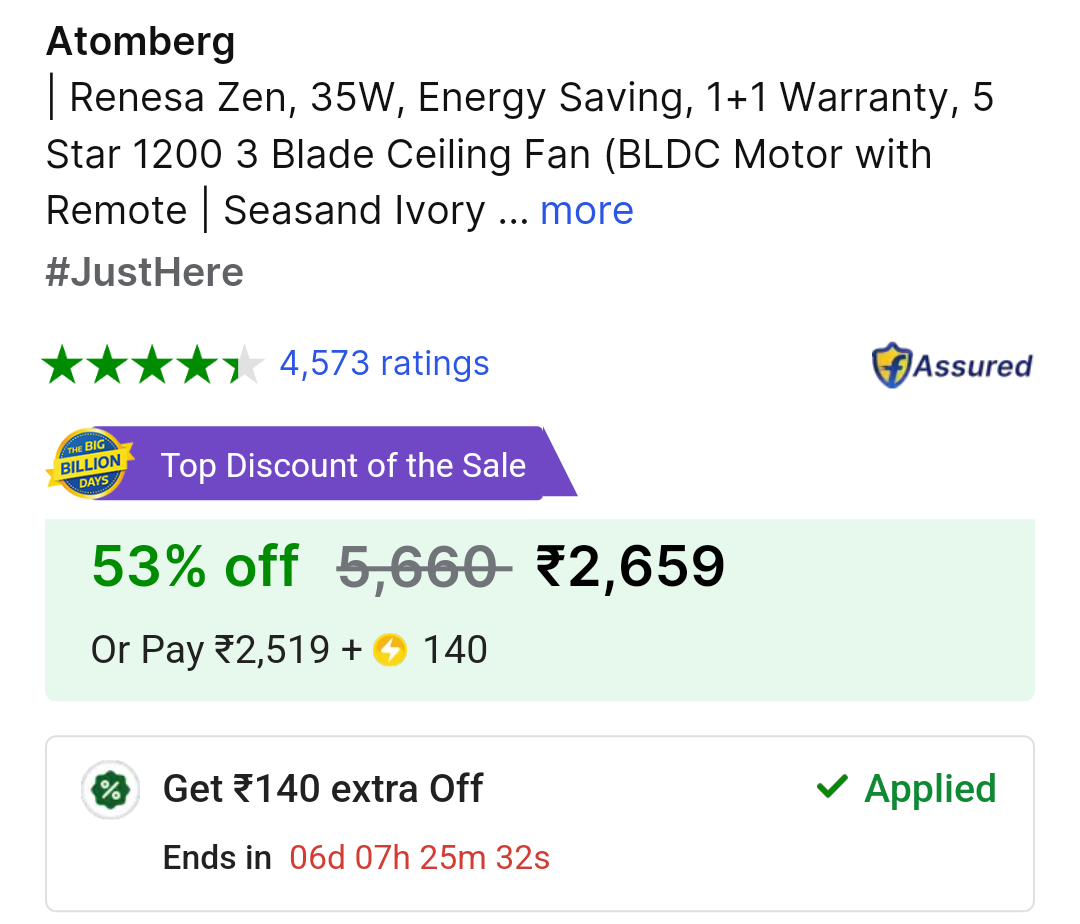Click the Top Discount of the Sale banner
This screenshot has width=1080, height=924.
tap(343, 464)
